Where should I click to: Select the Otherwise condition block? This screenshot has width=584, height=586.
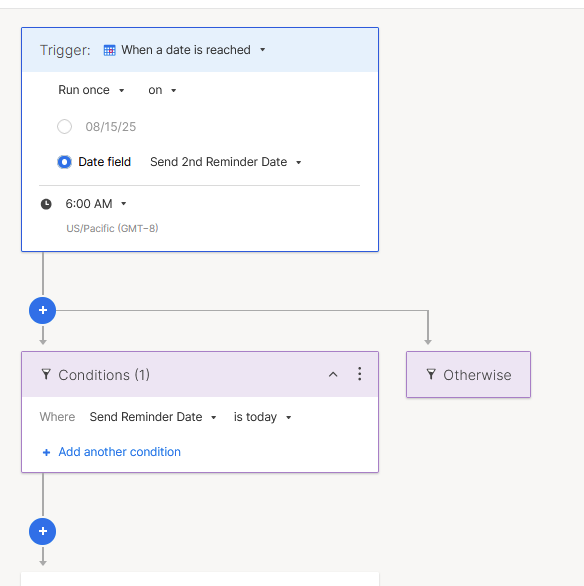pos(469,374)
